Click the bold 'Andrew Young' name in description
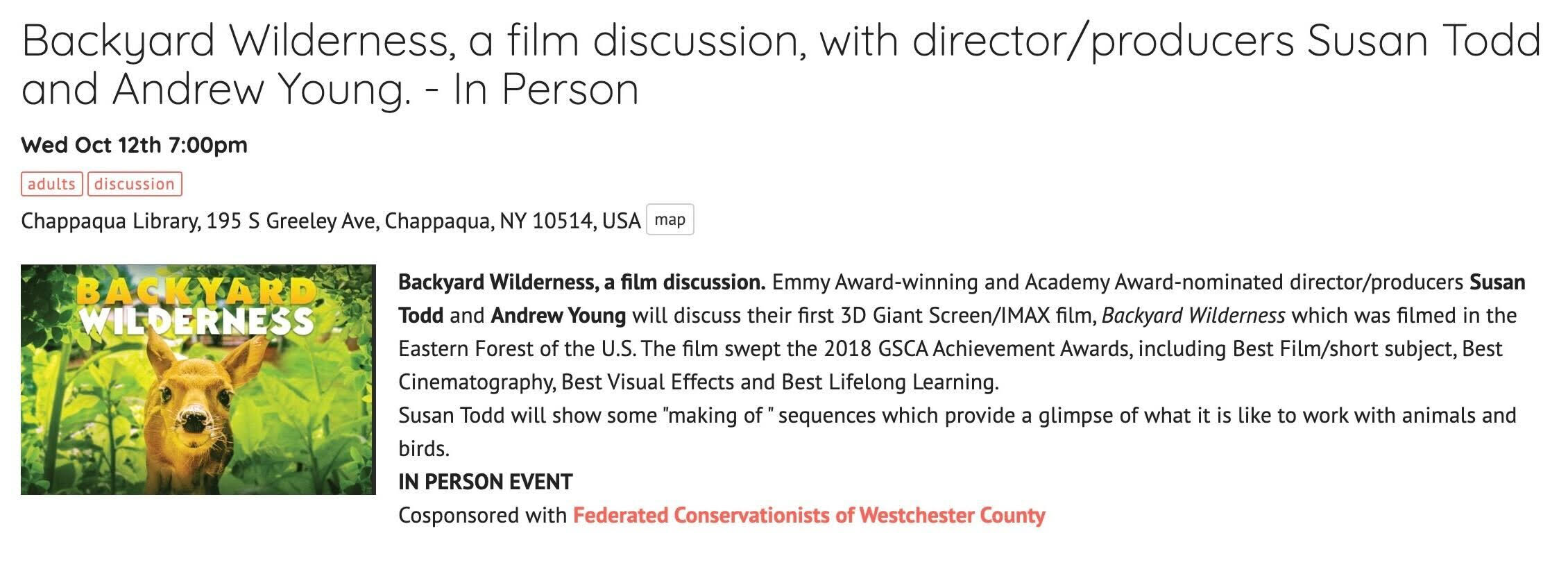The height and width of the screenshot is (574, 1568). pos(559,316)
